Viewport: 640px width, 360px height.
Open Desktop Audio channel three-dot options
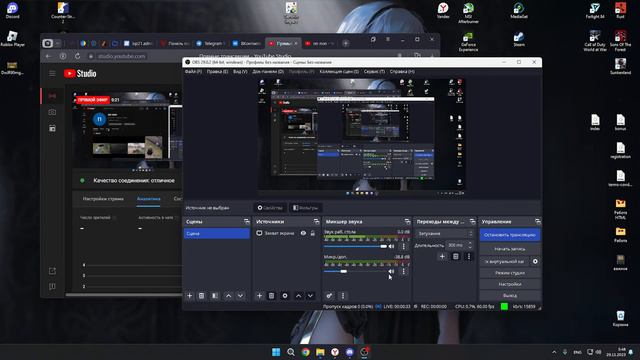pyautogui.click(x=404, y=246)
